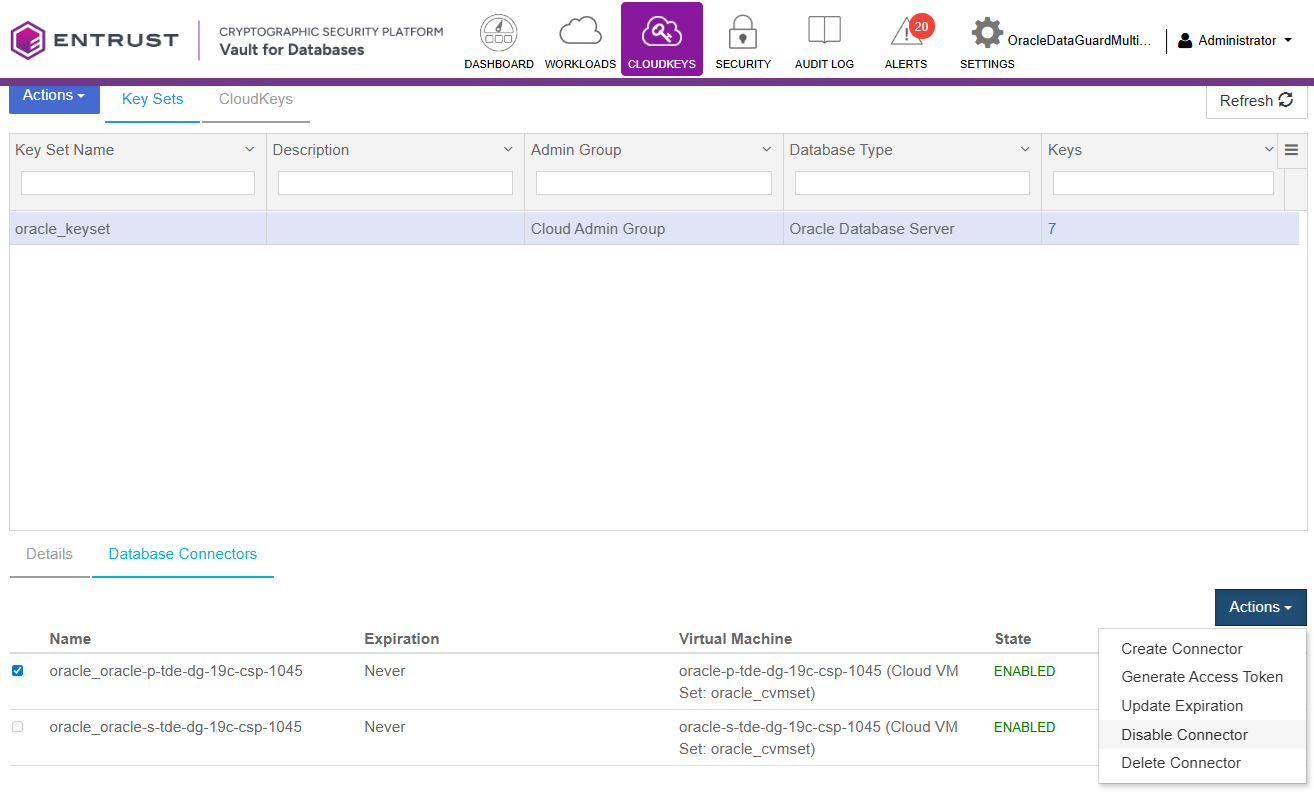Switch to the CloudKeys tab
Image resolution: width=1314 pixels, height=792 pixels.
pyautogui.click(x=256, y=100)
